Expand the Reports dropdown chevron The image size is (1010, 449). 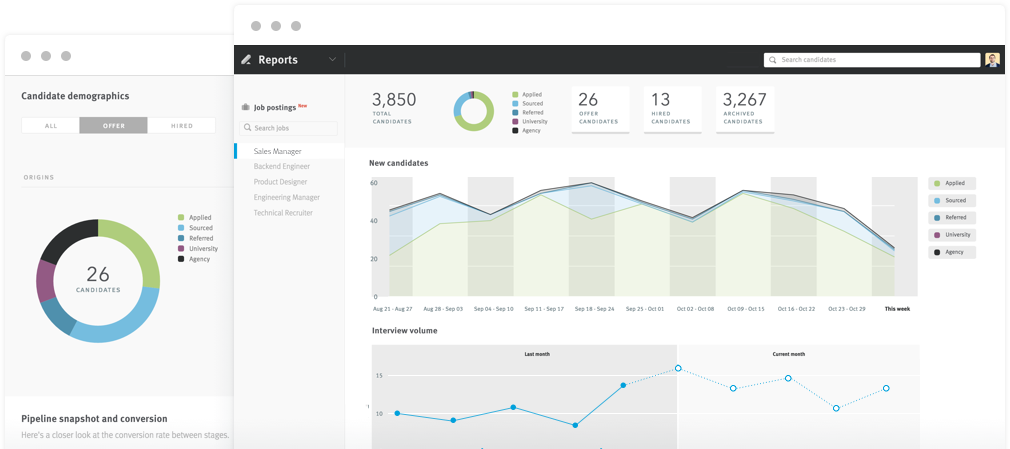332,59
